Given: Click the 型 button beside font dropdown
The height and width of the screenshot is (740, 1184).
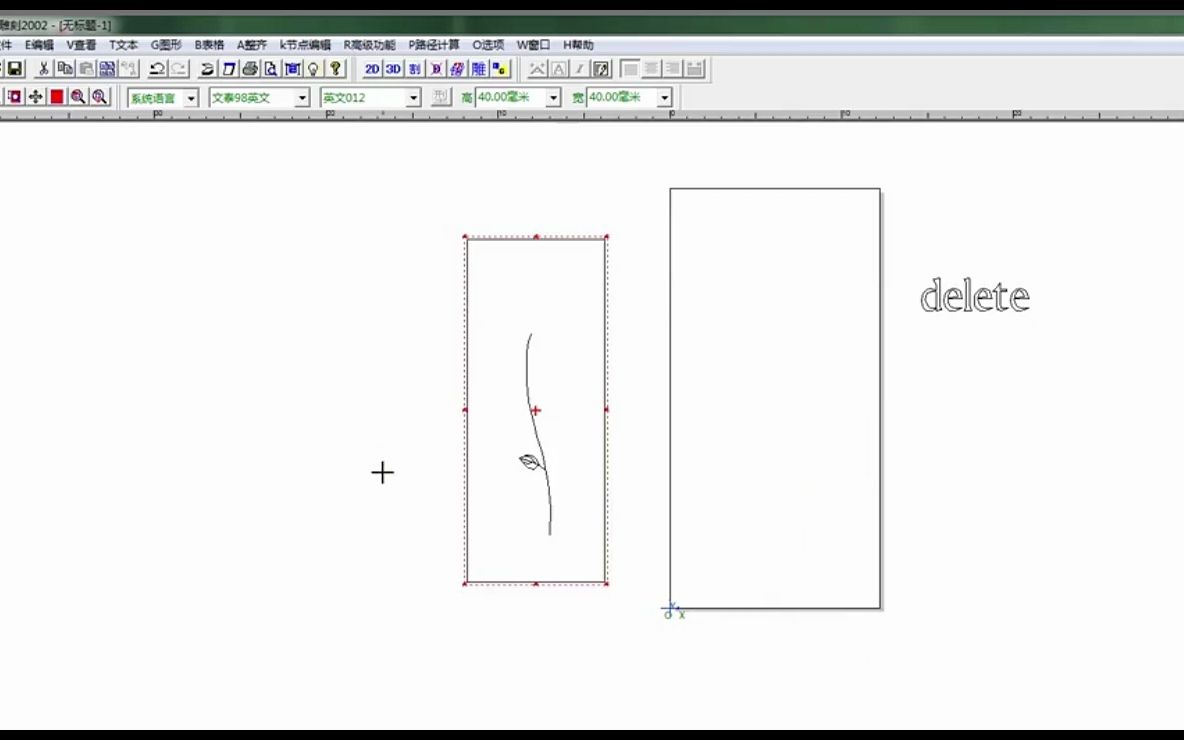Looking at the screenshot, I should 441,97.
